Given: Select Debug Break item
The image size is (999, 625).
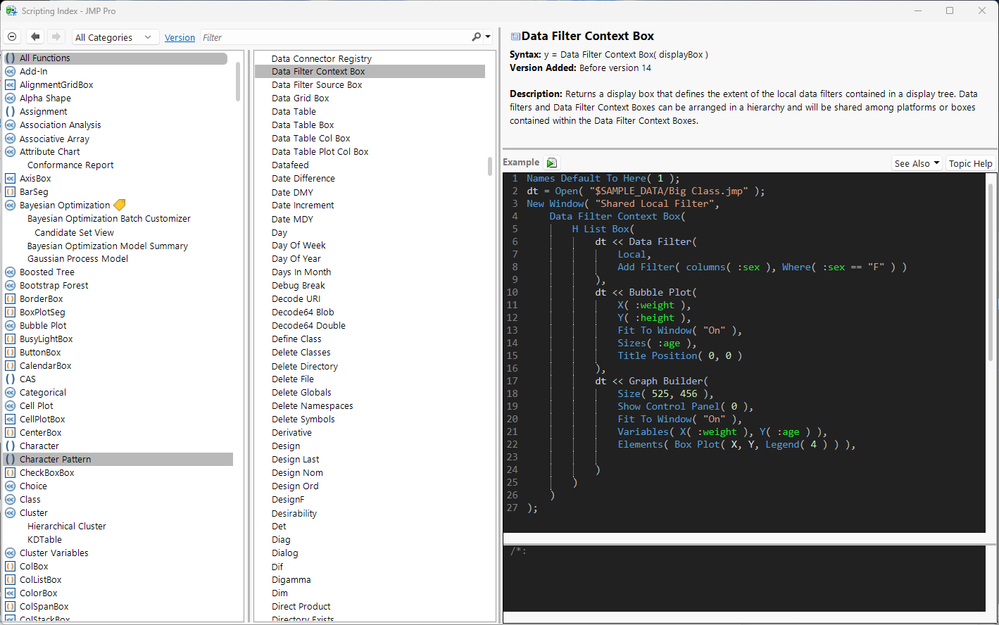Looking at the screenshot, I should (298, 285).
